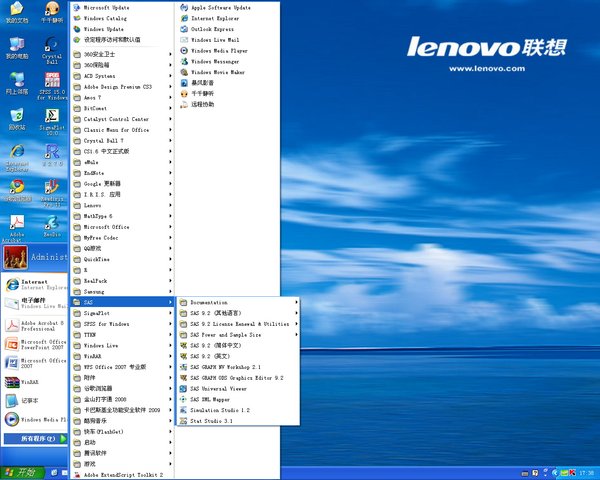
Task: Expand Adobe Design Premium CS3 folder
Action: coord(122,87)
